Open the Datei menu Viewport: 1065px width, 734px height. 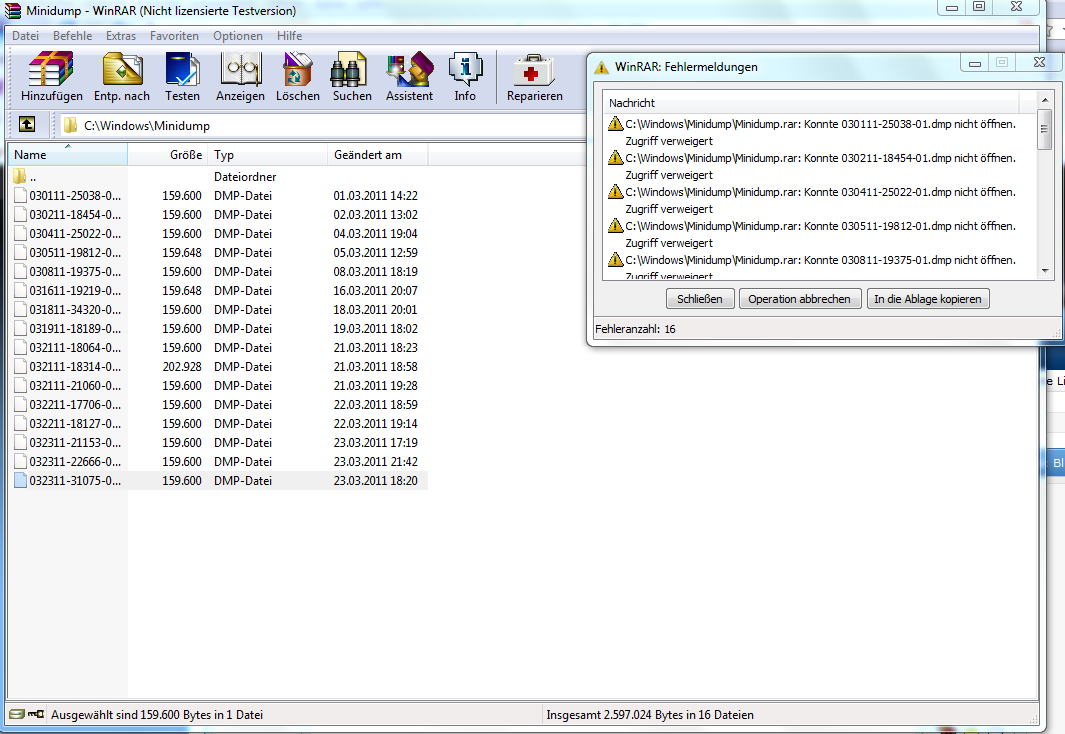coord(25,36)
